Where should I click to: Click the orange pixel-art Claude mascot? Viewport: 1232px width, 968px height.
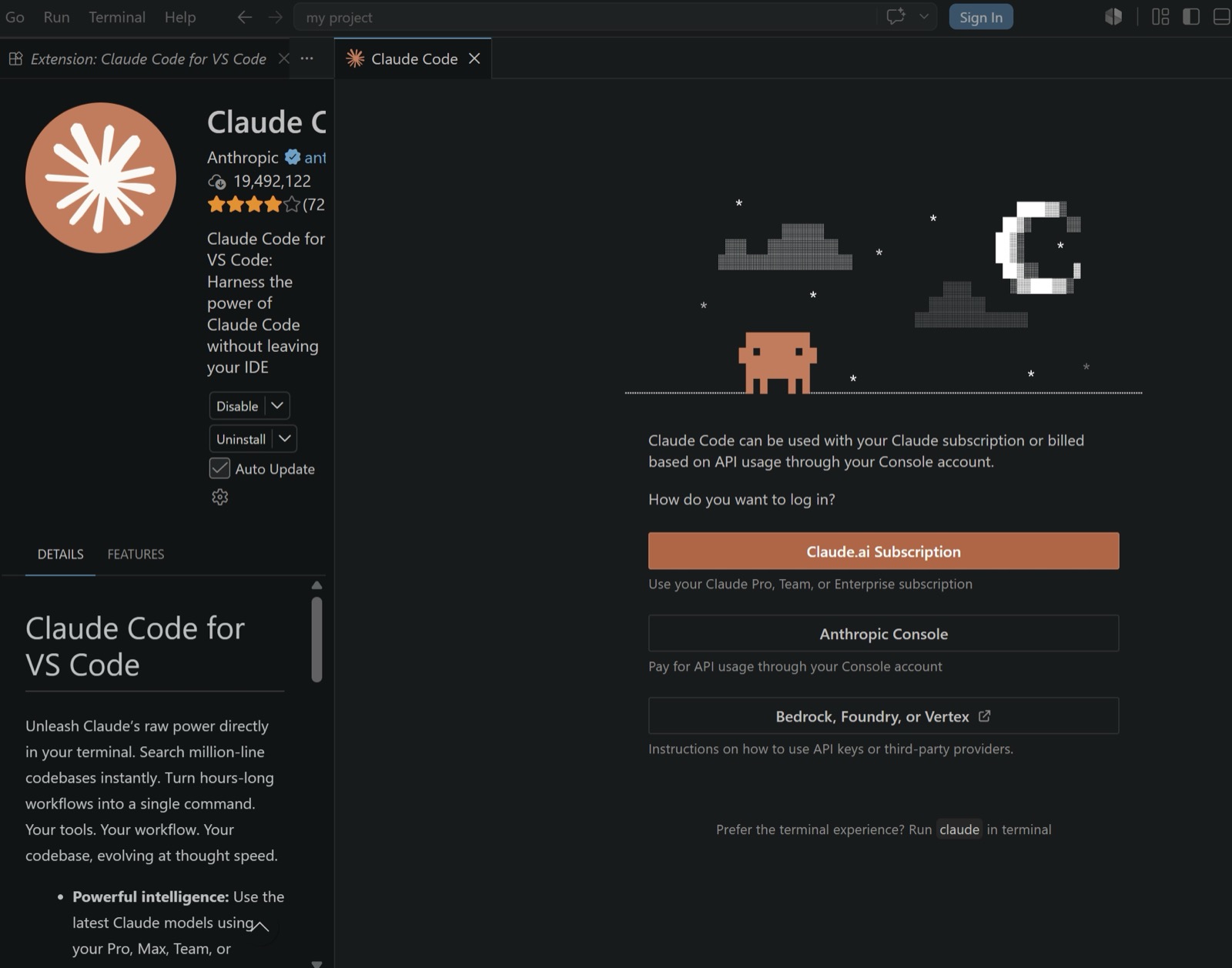[778, 363]
